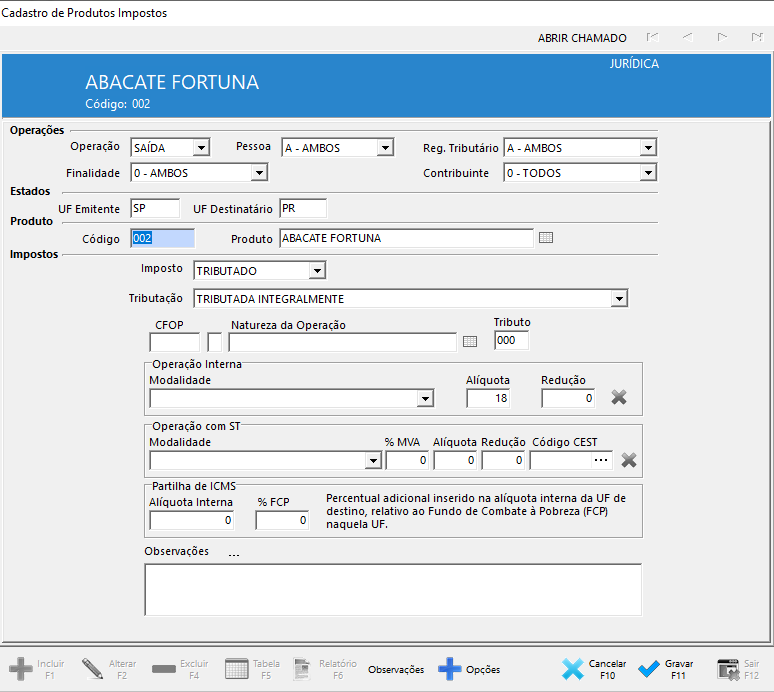Clear the Operação com ST row with X
This screenshot has height=692, width=774.
coord(629,460)
